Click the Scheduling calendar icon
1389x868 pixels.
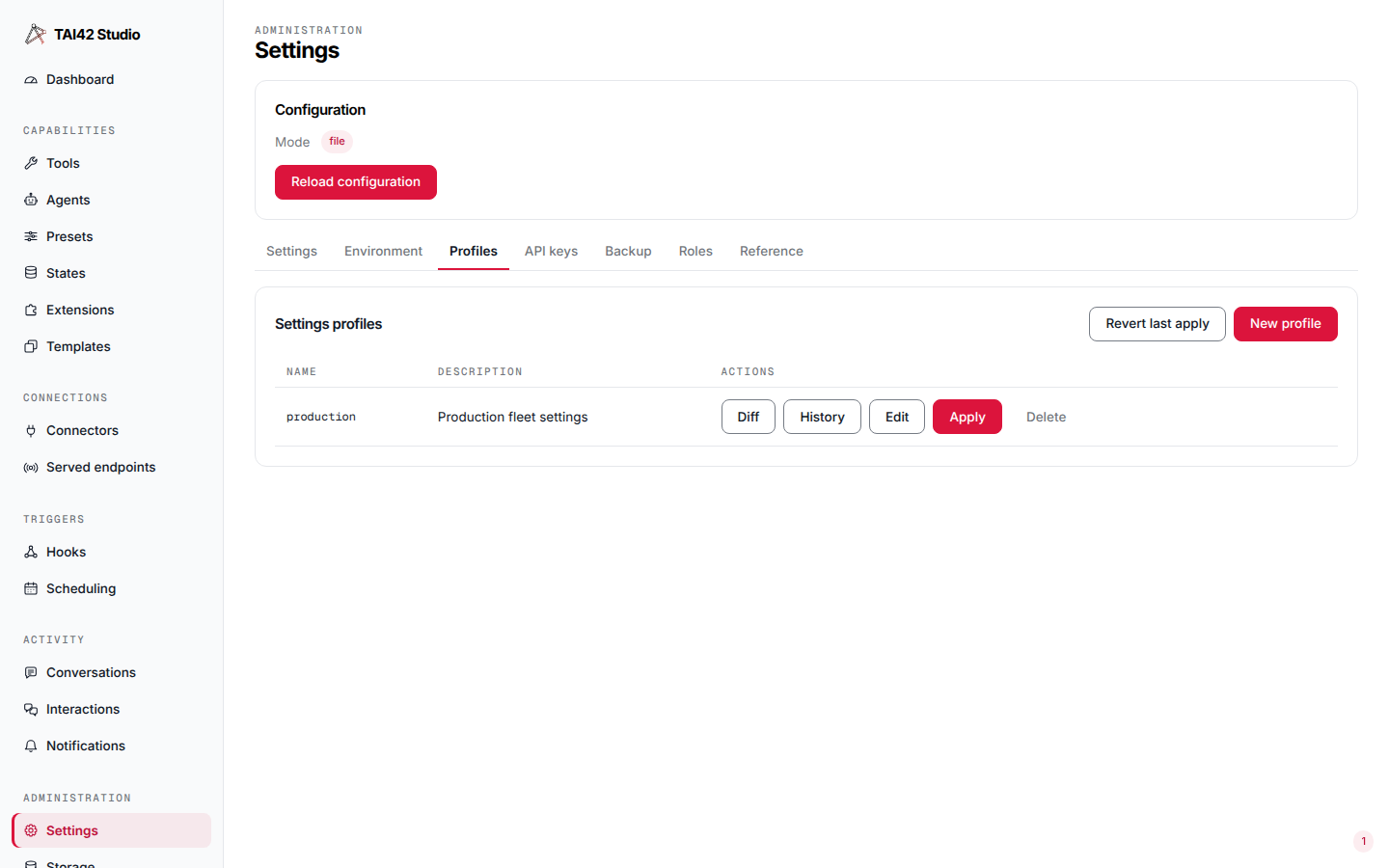click(31, 589)
